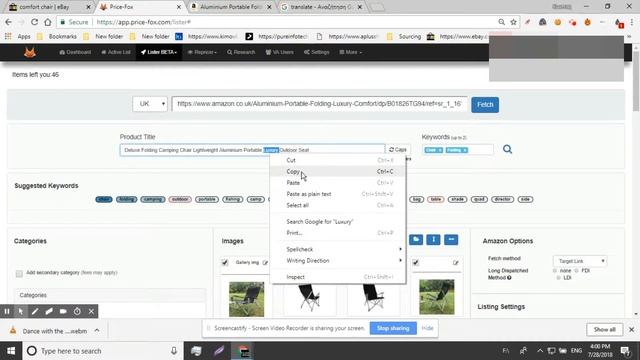Click the first chair gallery thumbnail

tap(247, 299)
